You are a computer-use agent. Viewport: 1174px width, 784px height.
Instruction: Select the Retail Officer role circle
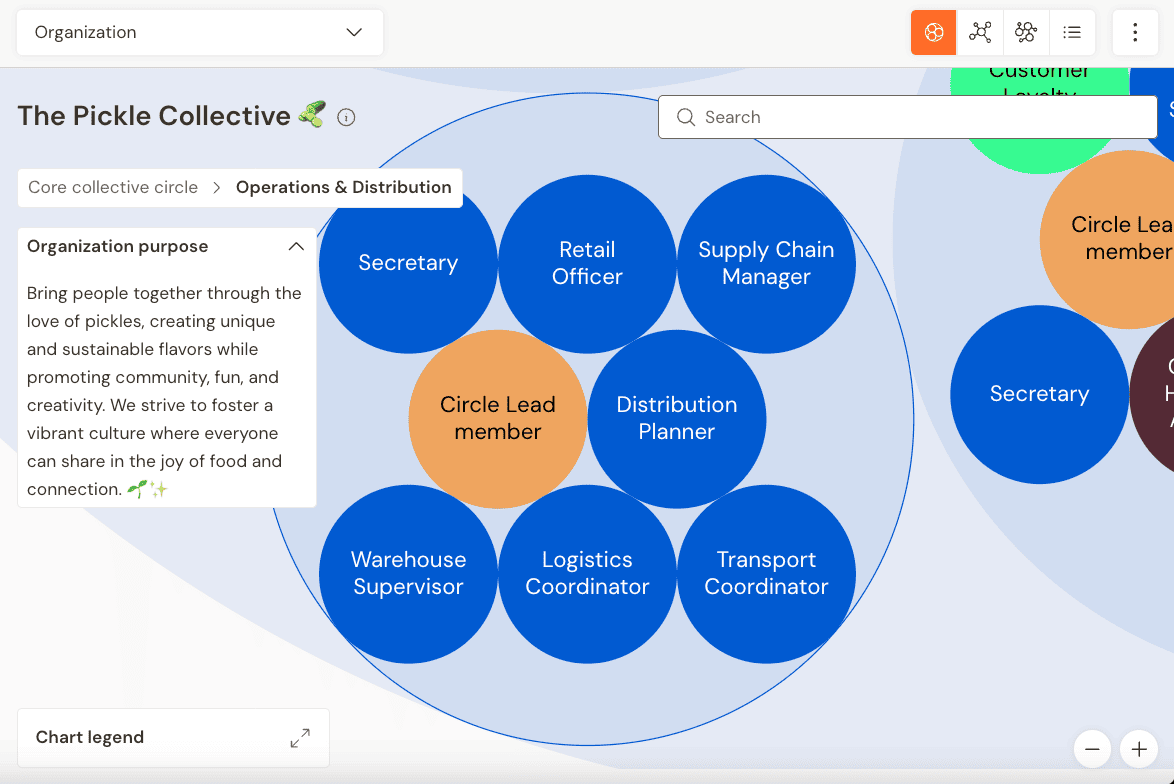[x=587, y=264]
